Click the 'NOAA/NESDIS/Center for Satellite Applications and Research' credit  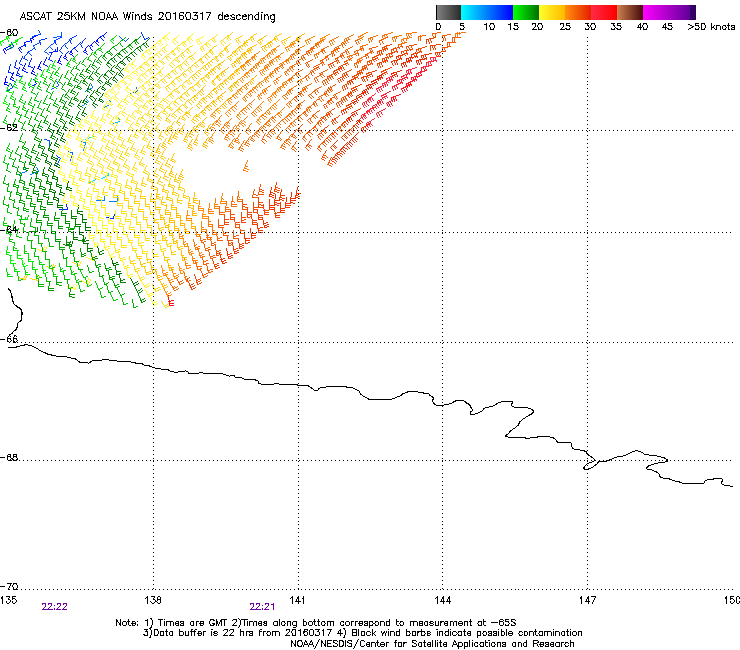tap(432, 644)
